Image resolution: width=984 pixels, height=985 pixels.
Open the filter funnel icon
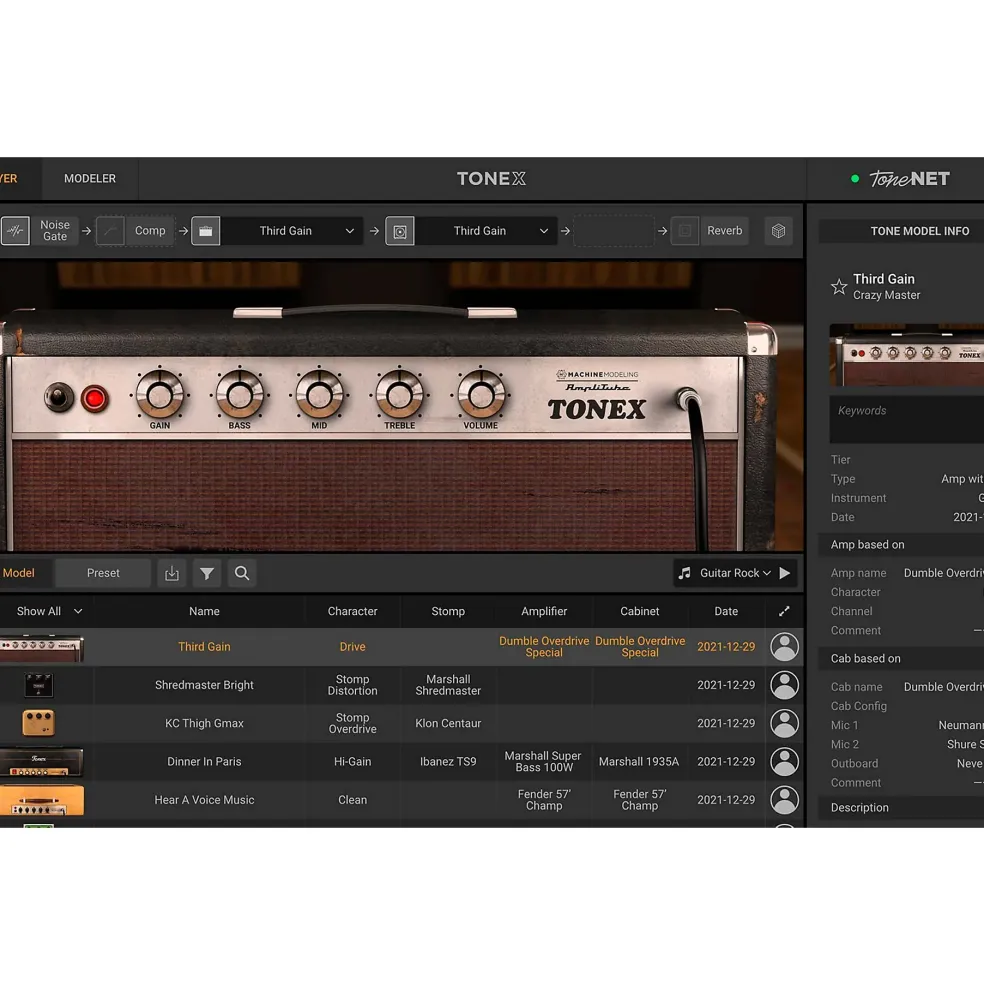pyautogui.click(x=207, y=573)
